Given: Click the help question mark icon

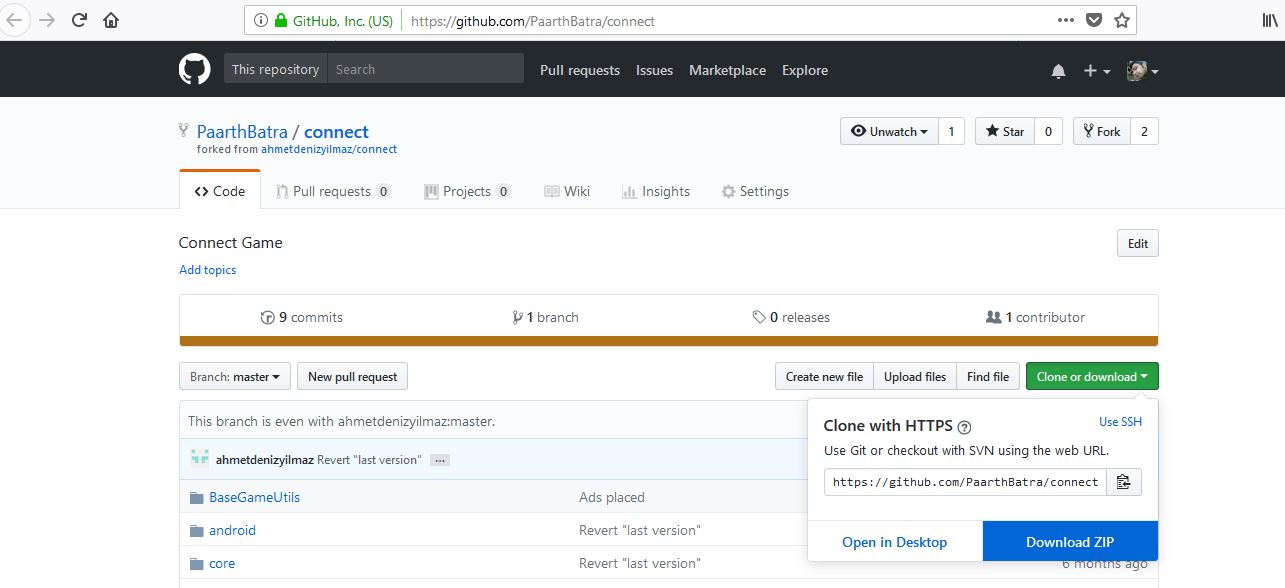Looking at the screenshot, I should [x=964, y=426].
